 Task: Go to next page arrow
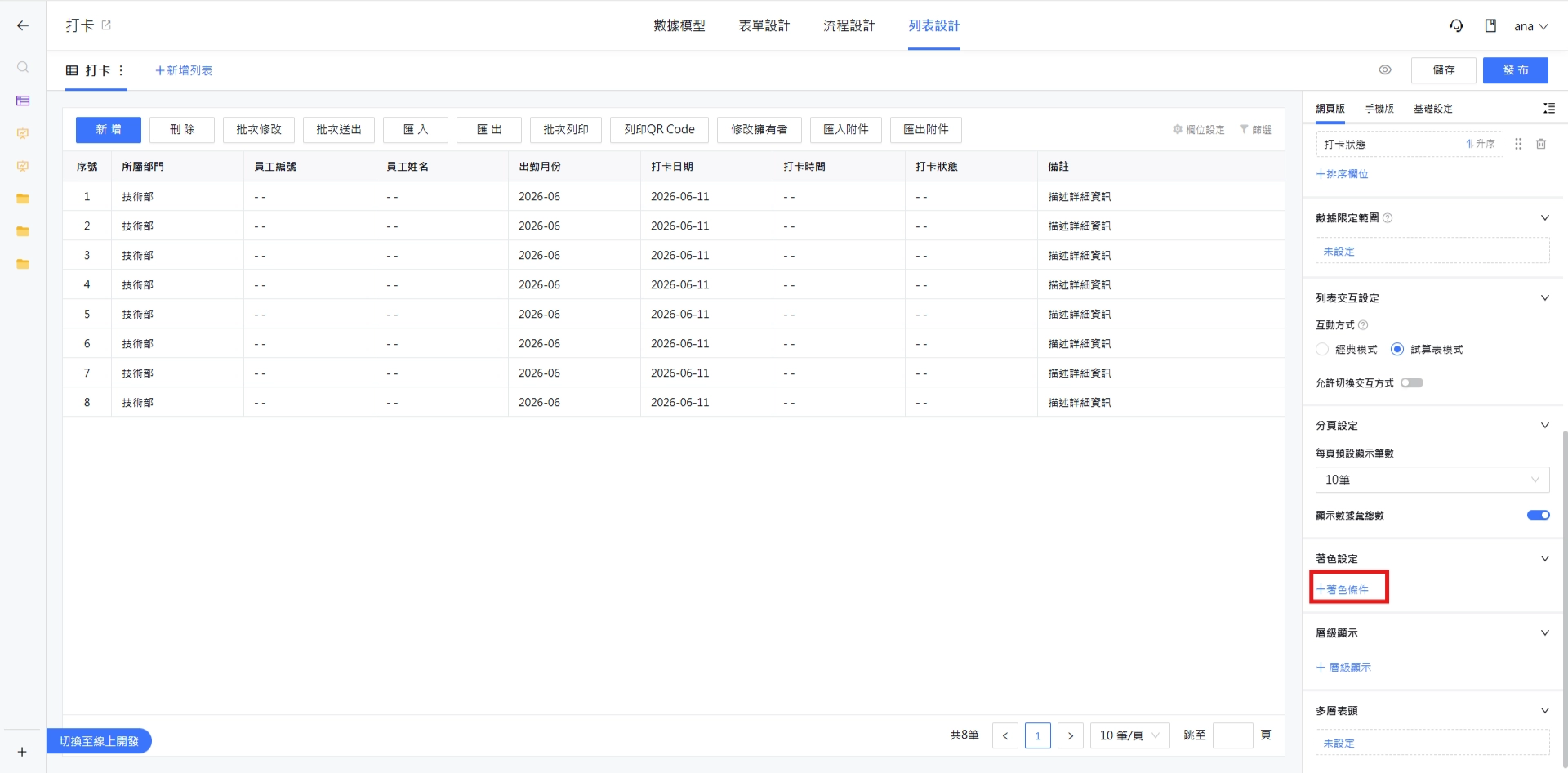1071,735
